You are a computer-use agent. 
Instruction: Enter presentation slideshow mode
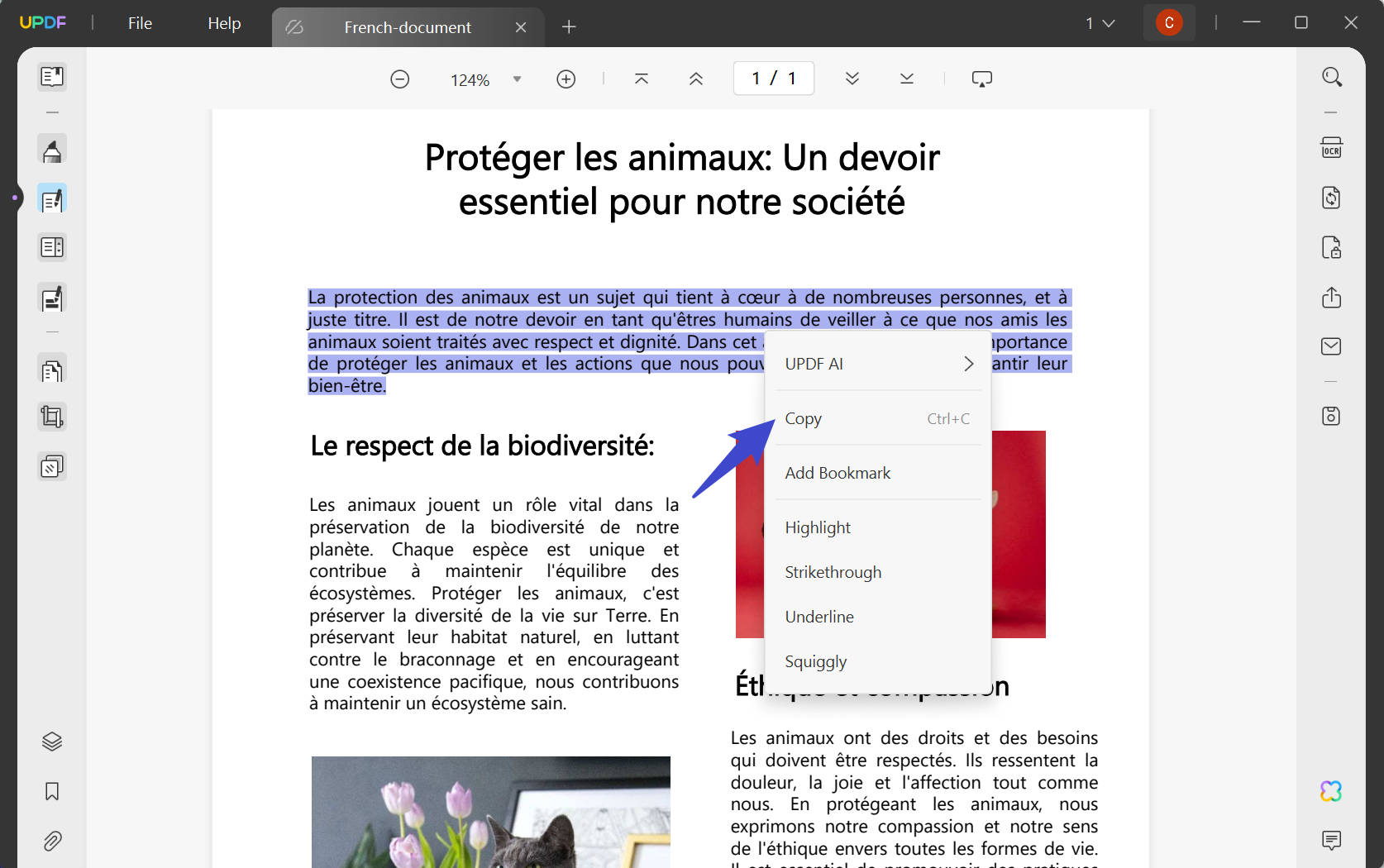(981, 78)
